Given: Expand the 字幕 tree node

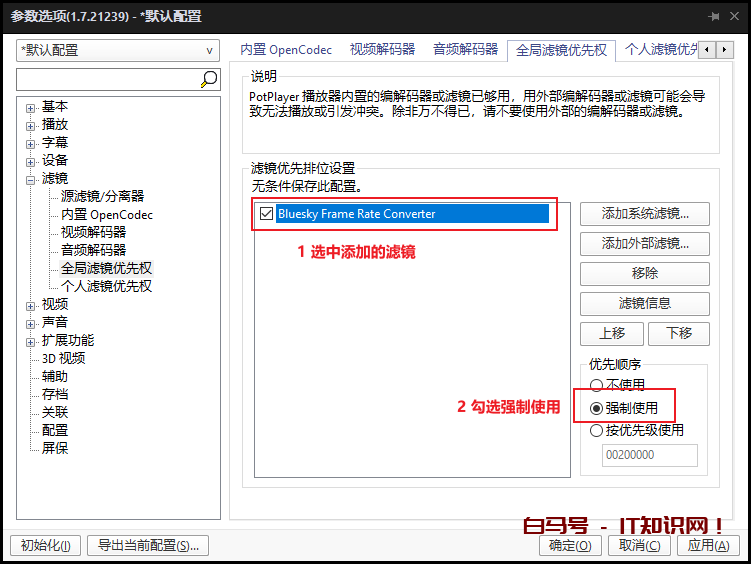Looking at the screenshot, I should pos(31,143).
